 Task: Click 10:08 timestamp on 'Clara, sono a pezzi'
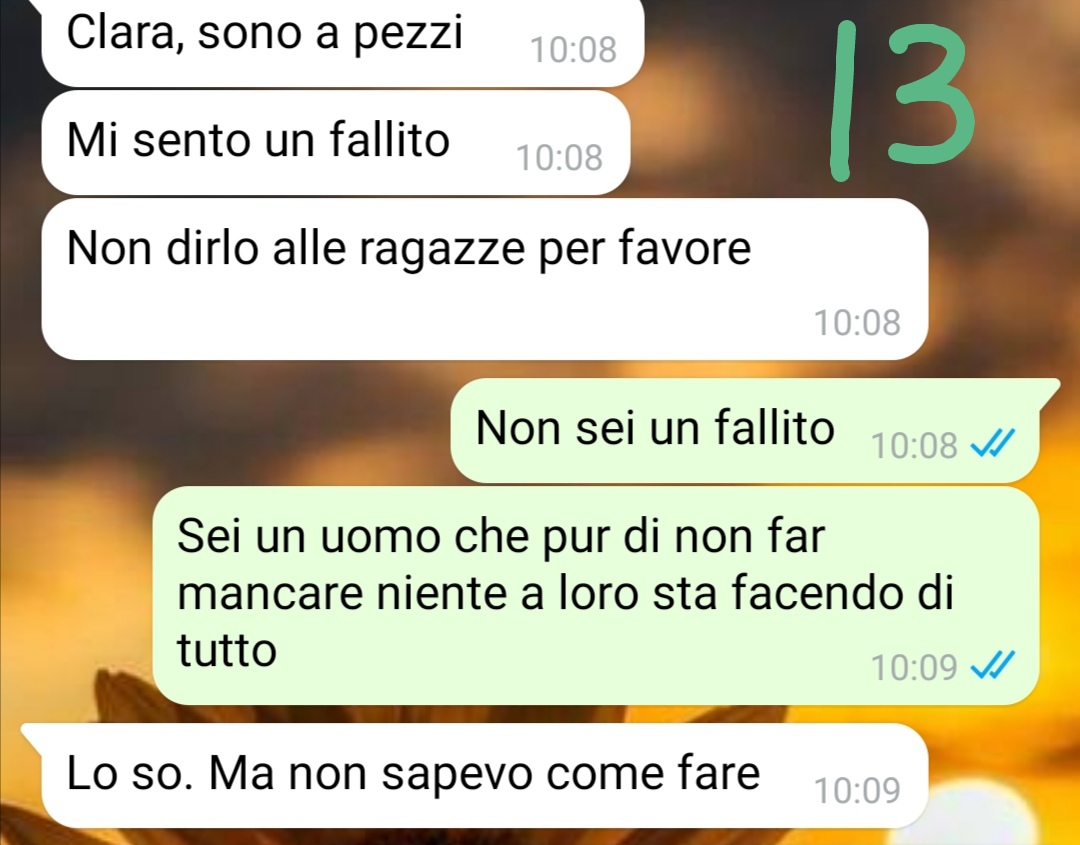click(573, 50)
